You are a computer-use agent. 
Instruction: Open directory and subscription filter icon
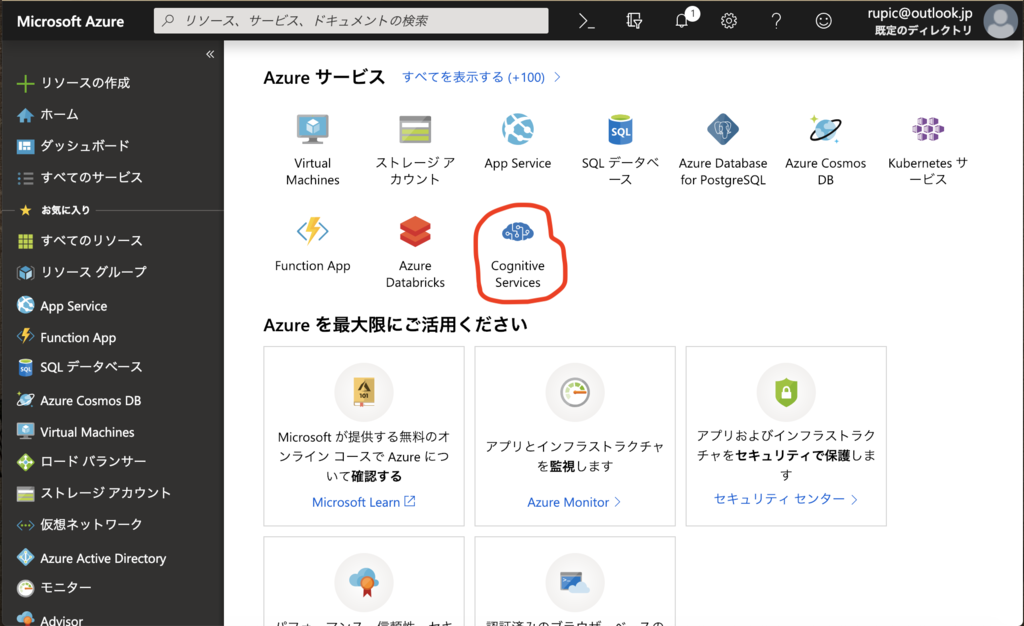point(633,21)
